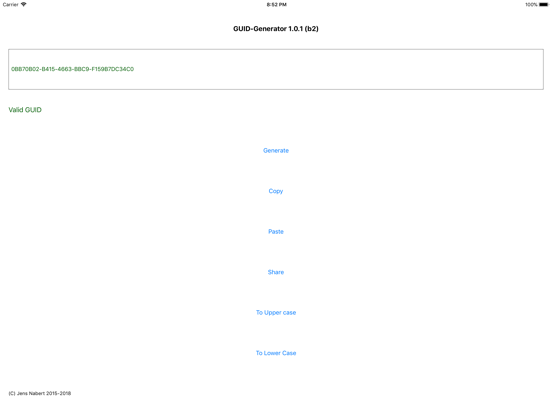Image resolution: width=552 pixels, height=414 pixels.
Task: Tap the Carrier label in status bar
Action: pos(11,5)
